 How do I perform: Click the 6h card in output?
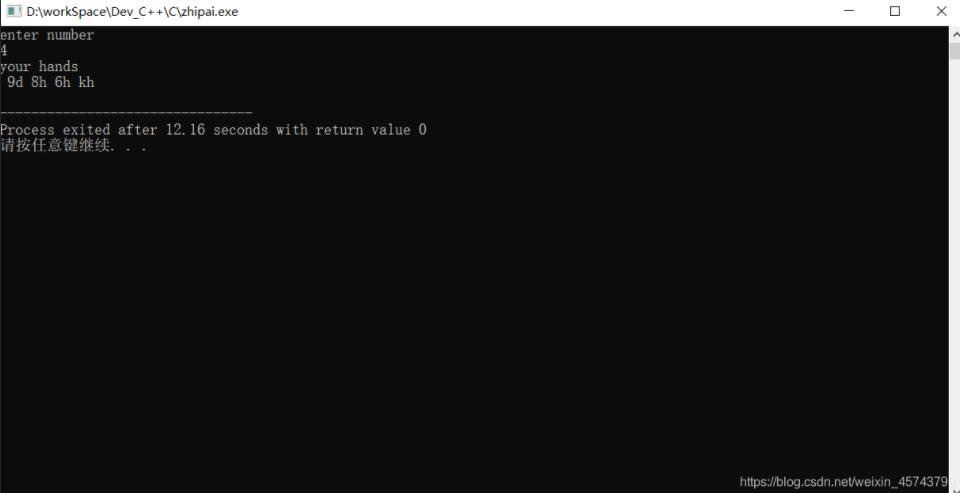point(63,82)
